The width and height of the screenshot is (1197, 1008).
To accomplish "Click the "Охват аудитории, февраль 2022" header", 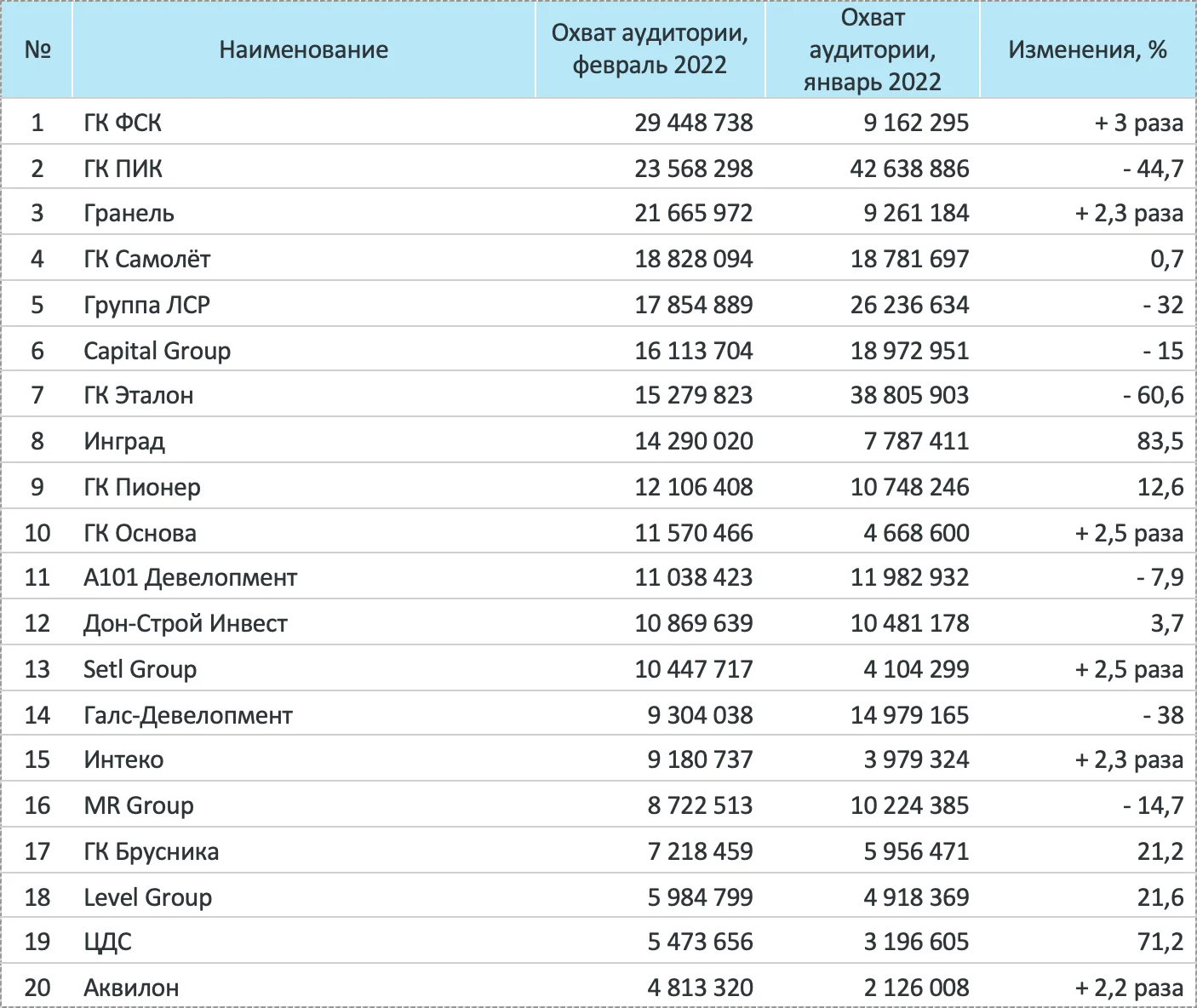I will tap(650, 49).
